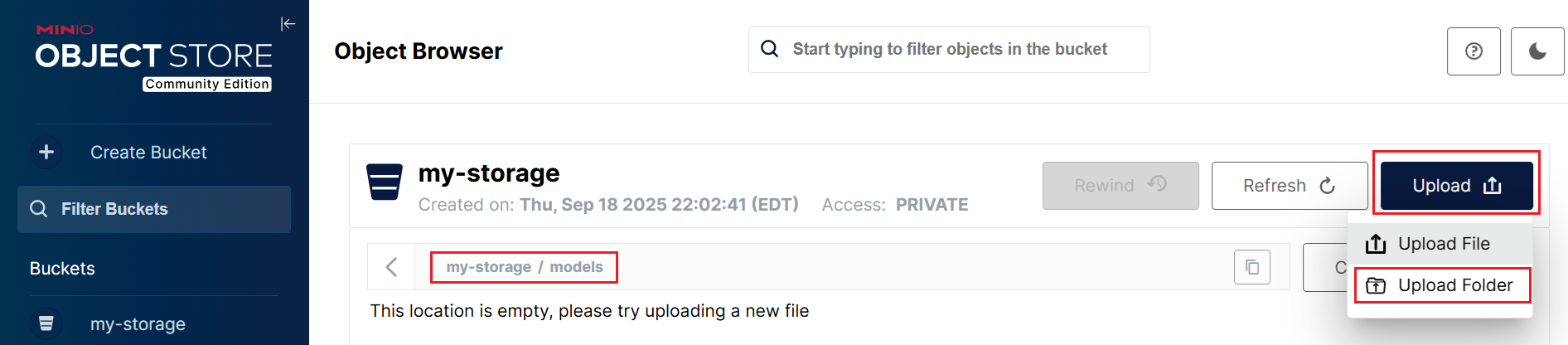The height and width of the screenshot is (345, 1568).
Task: Click the Refresh button
Action: click(1290, 186)
